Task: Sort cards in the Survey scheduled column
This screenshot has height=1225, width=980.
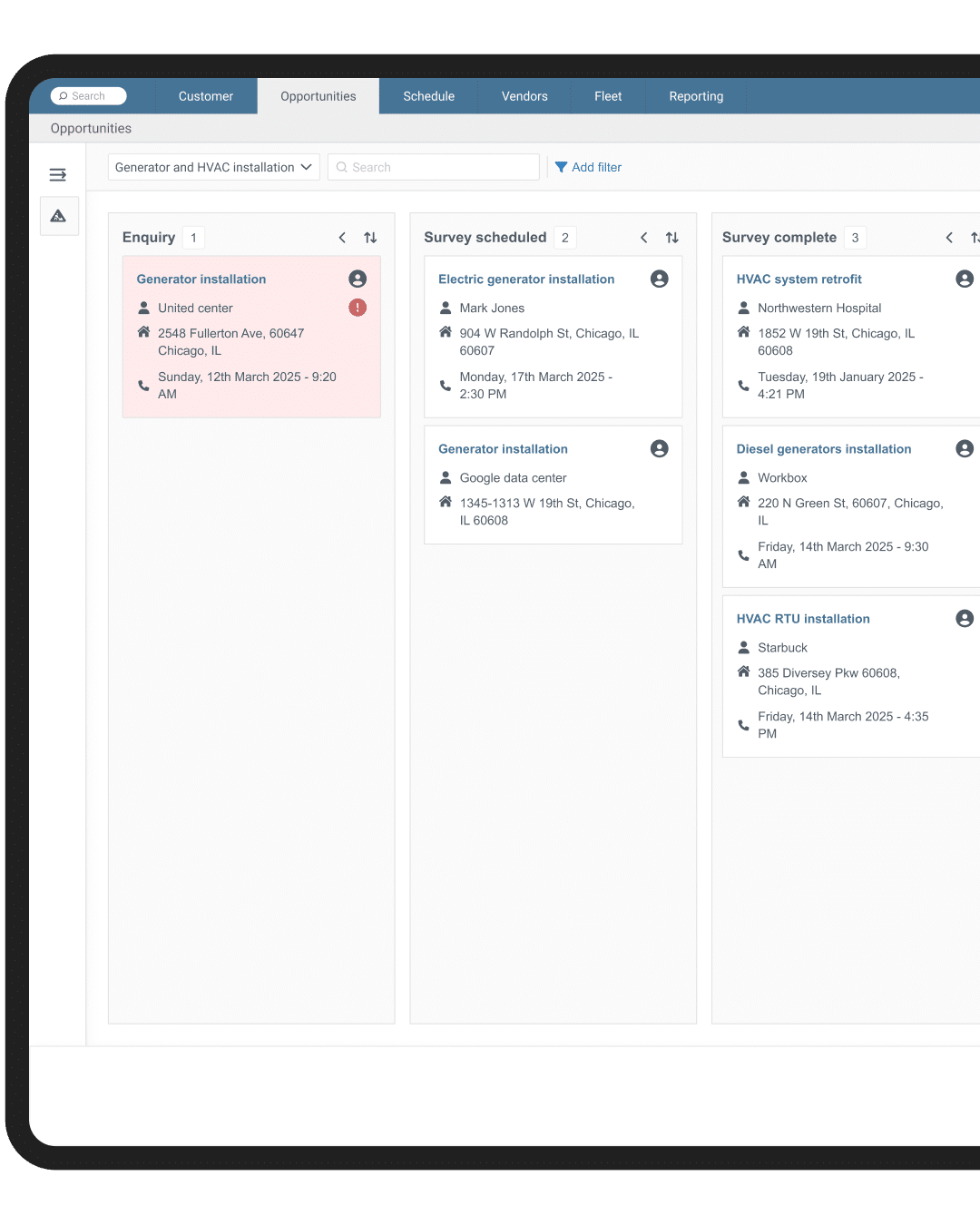Action: [x=671, y=237]
